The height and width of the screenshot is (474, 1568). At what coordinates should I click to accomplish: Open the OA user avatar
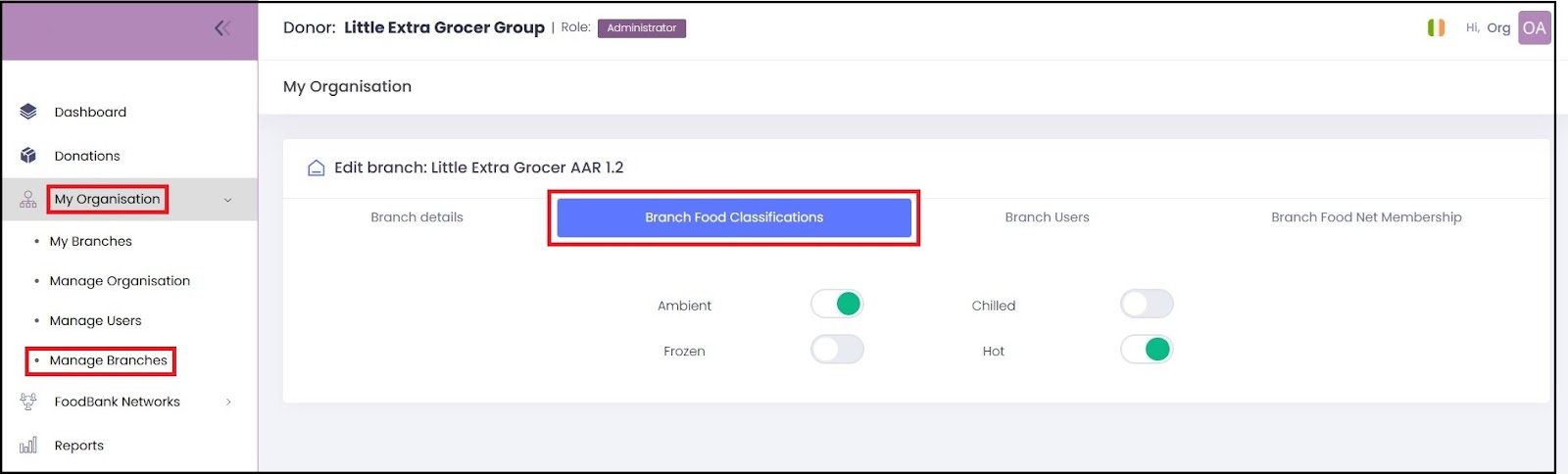[1535, 28]
